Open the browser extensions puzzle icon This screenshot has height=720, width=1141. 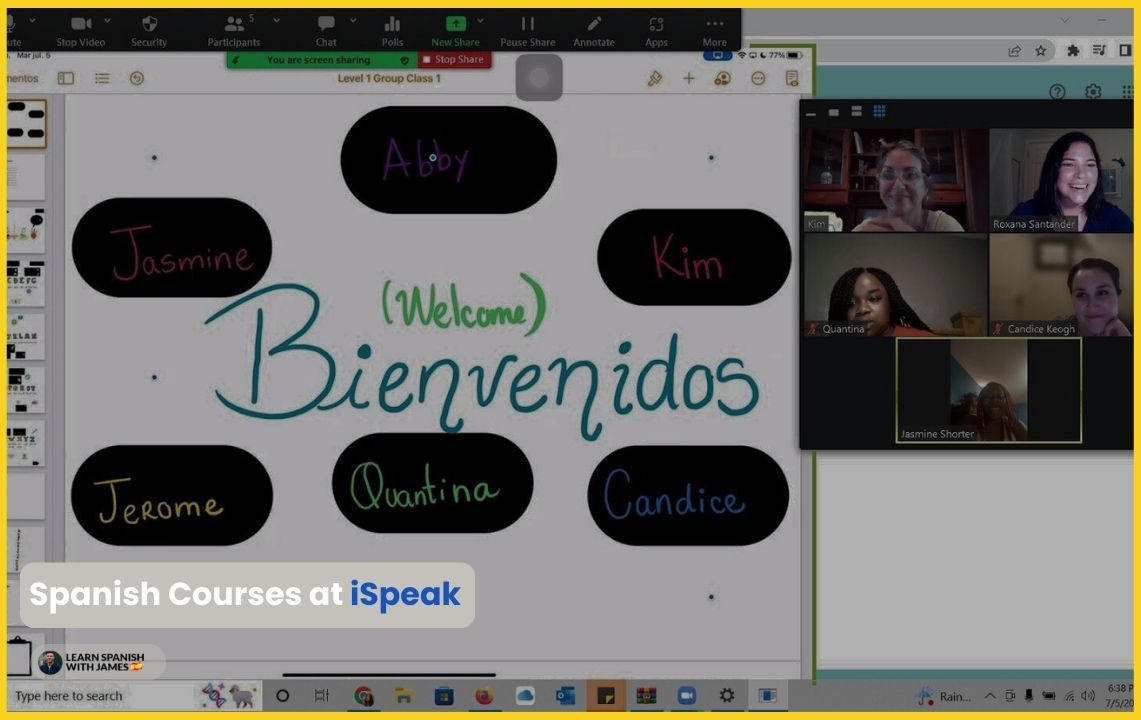tap(1073, 51)
